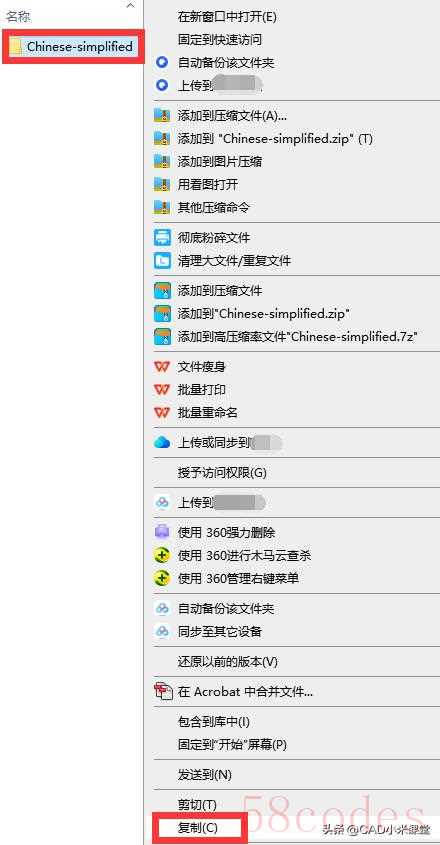440x845 pixels.
Task: Click the WPS icon next to 文件瘦身
Action: pos(162,367)
